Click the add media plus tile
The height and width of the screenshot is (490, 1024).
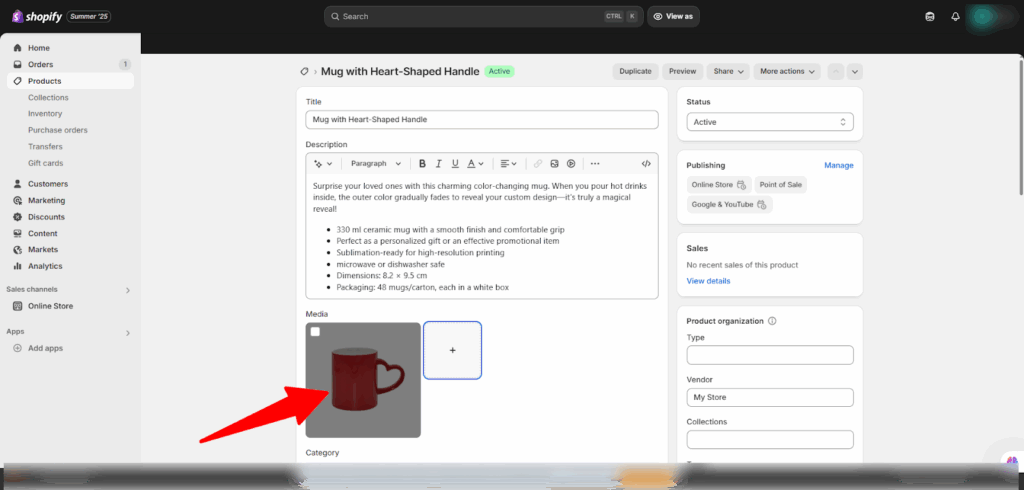pyautogui.click(x=452, y=350)
